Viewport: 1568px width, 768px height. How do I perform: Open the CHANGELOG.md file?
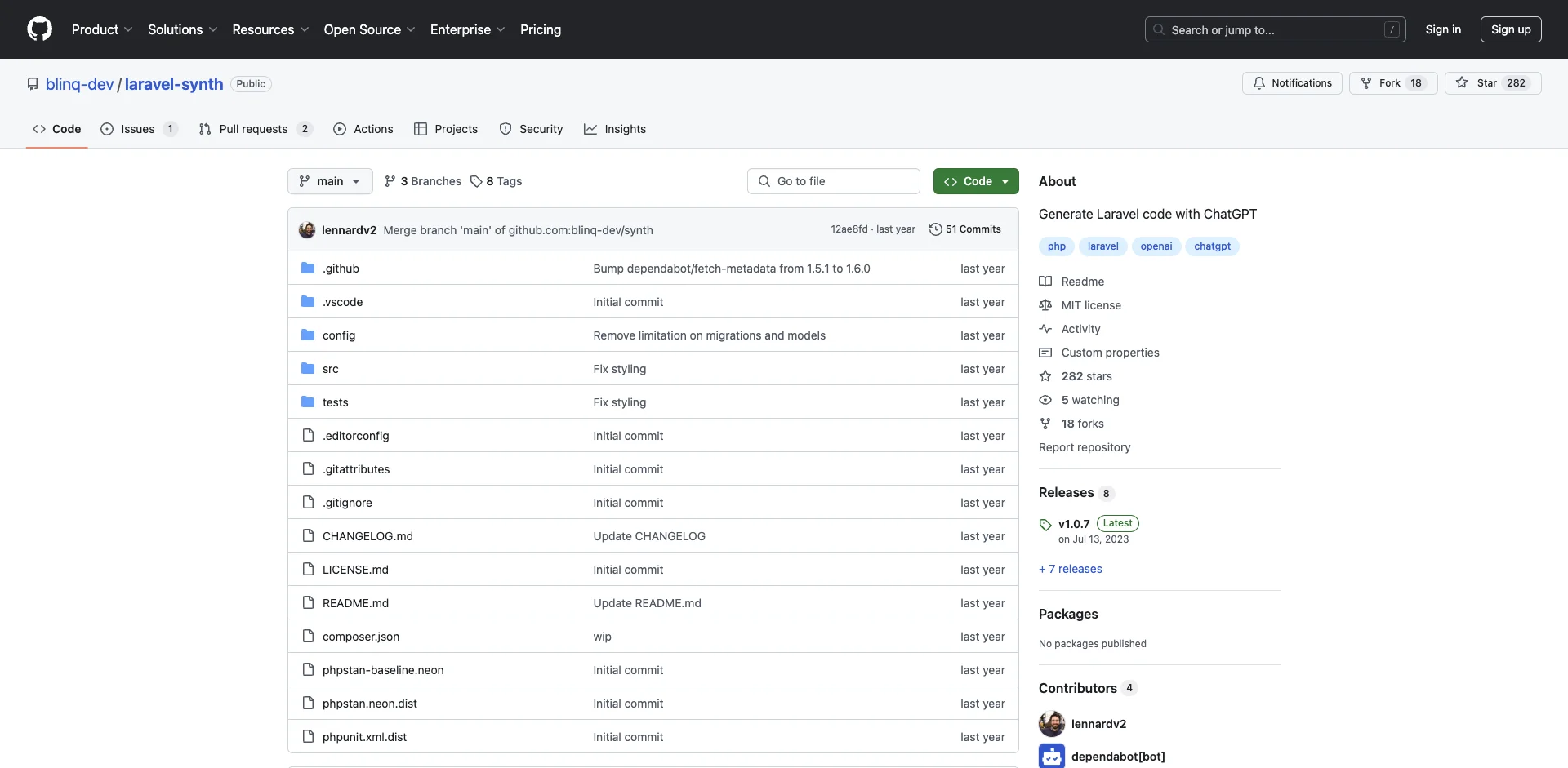pos(367,536)
